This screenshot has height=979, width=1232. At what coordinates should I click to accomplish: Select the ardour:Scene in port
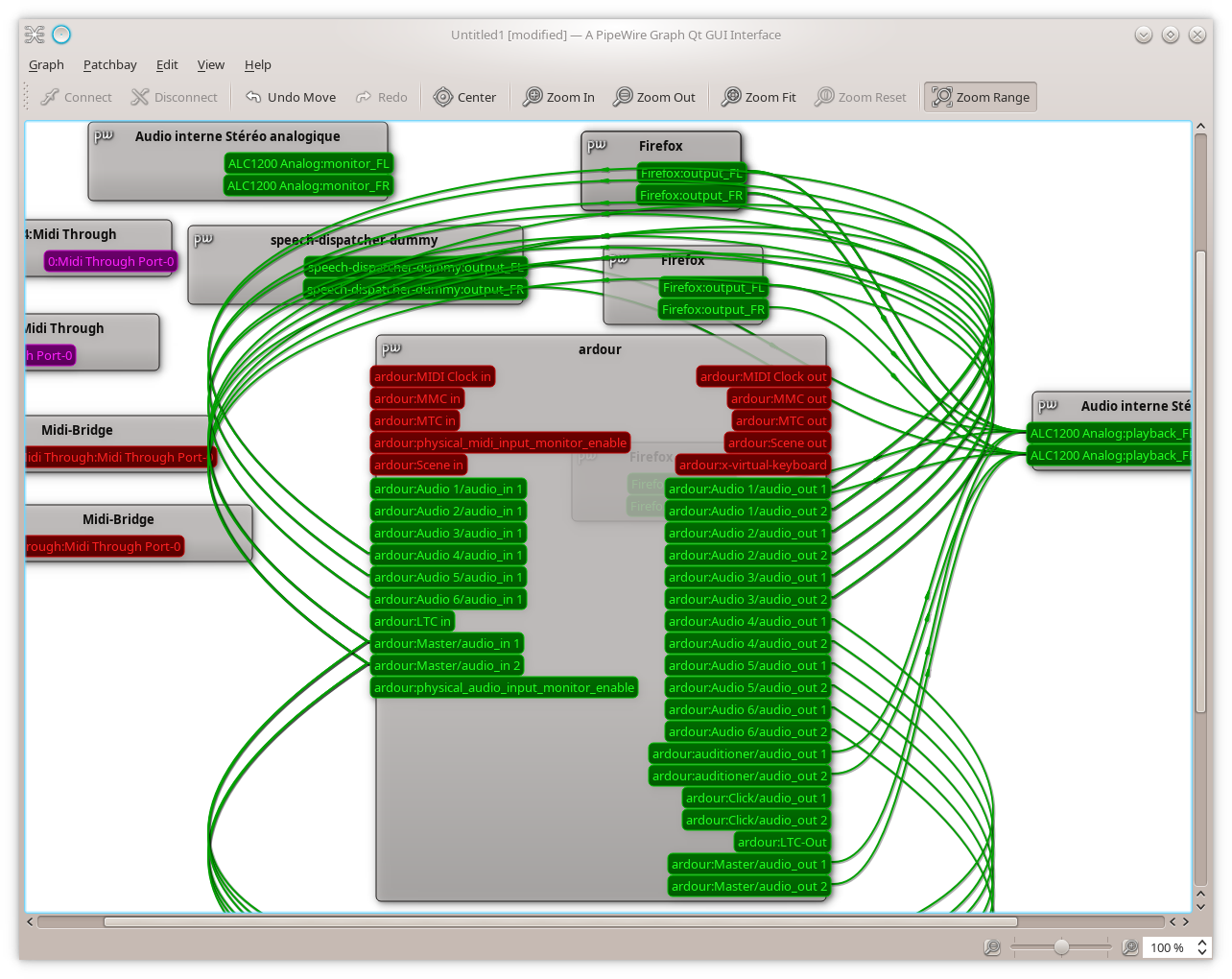tap(419, 466)
